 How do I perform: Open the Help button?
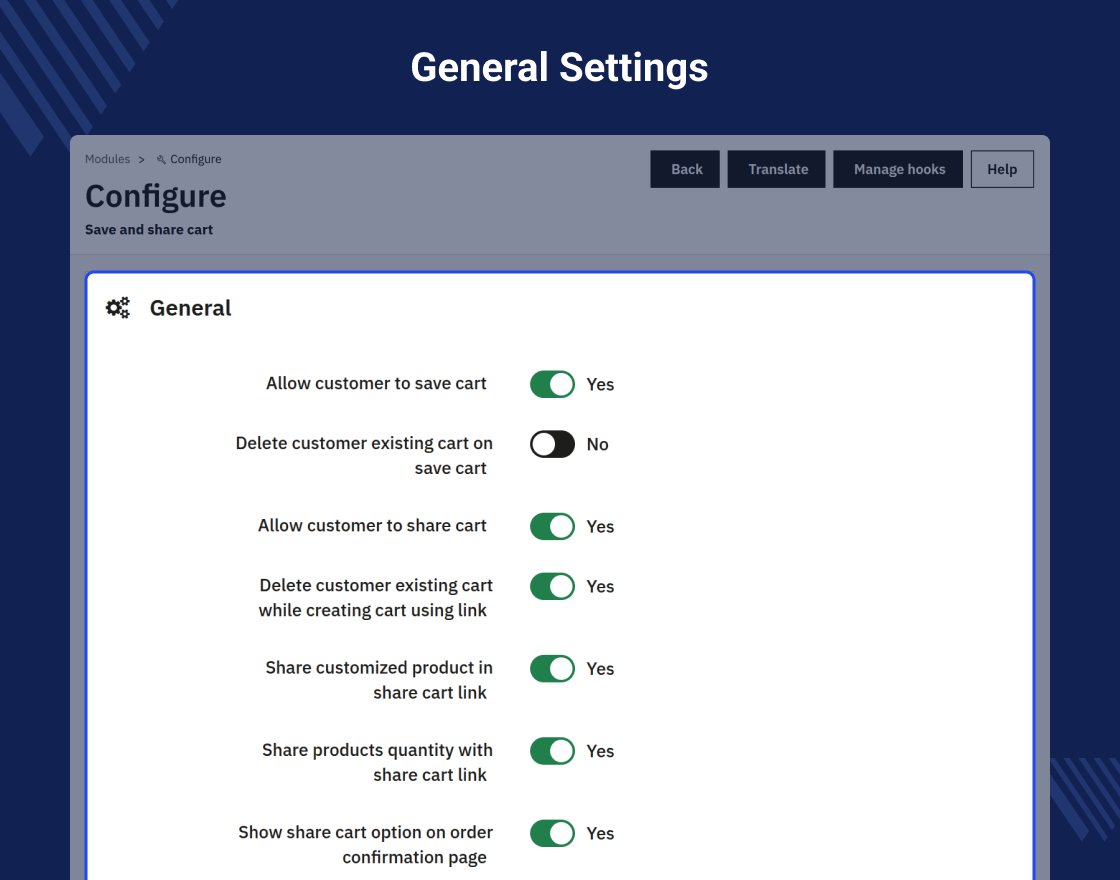(1002, 169)
